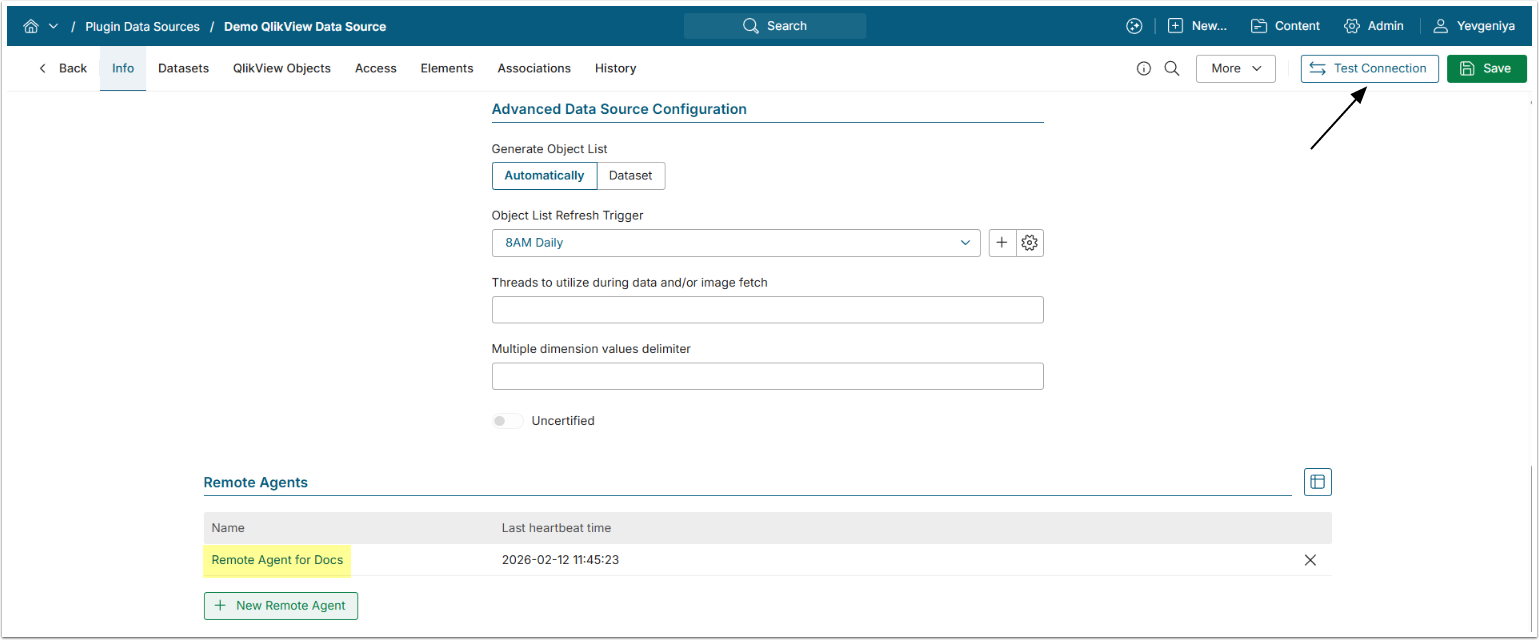Open the AI assistant icon in header
Viewport: 1539px width, 640px height.
coord(1133,26)
